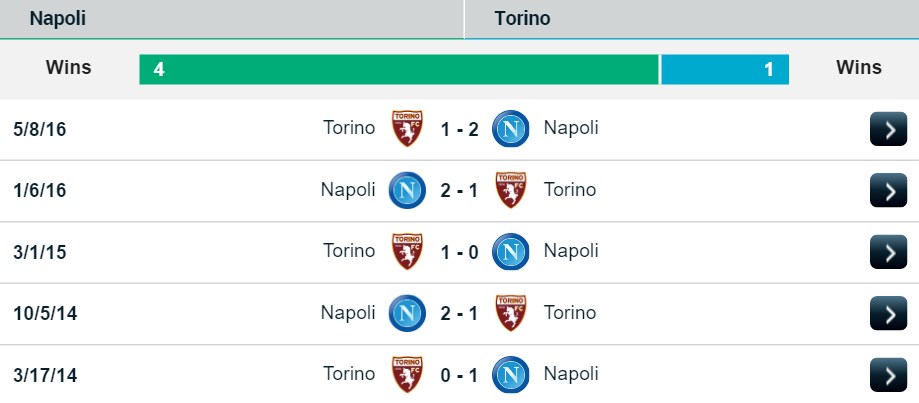The width and height of the screenshot is (919, 403).
Task: Click Napoli crest in 5/8/16 match row
Action: 511,129
